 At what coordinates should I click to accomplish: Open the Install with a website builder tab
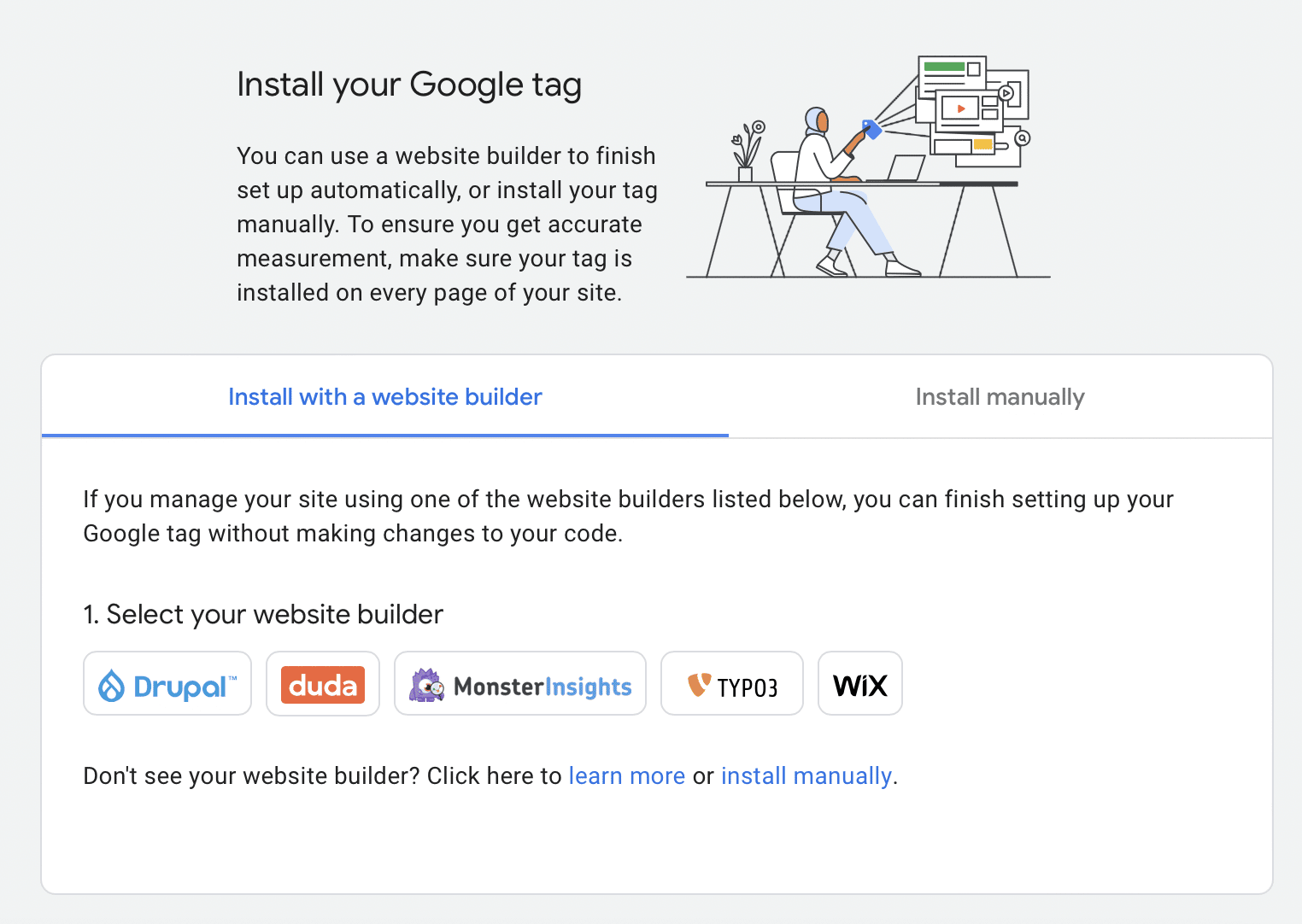click(x=385, y=396)
